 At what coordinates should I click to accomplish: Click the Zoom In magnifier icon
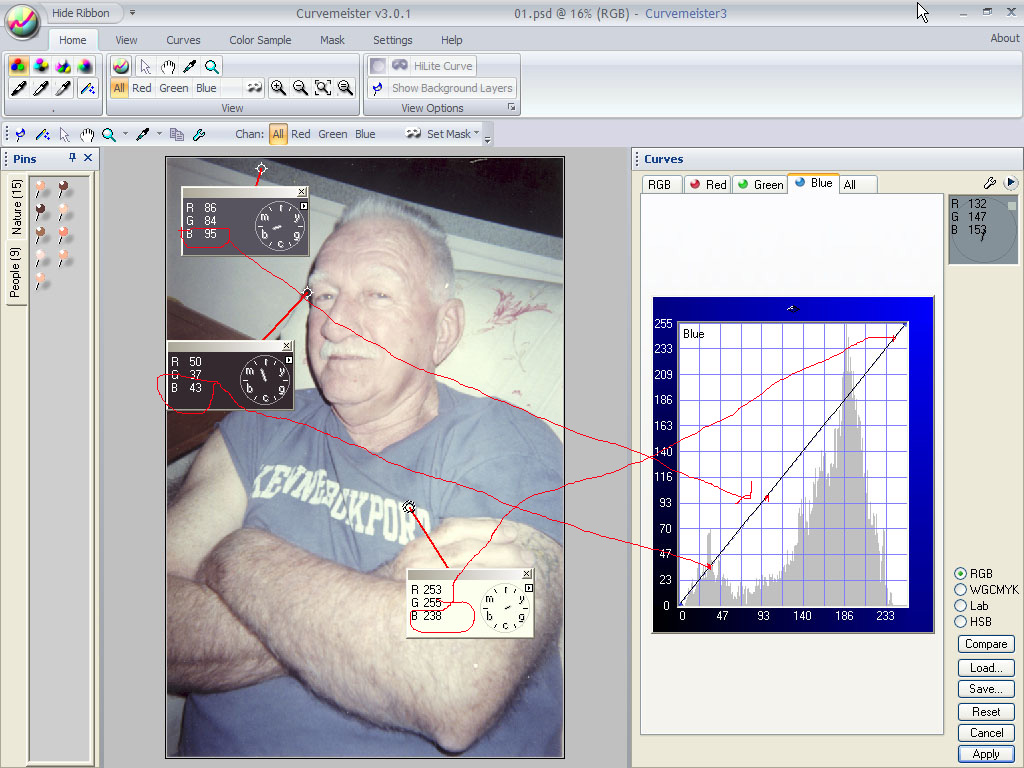[x=278, y=88]
